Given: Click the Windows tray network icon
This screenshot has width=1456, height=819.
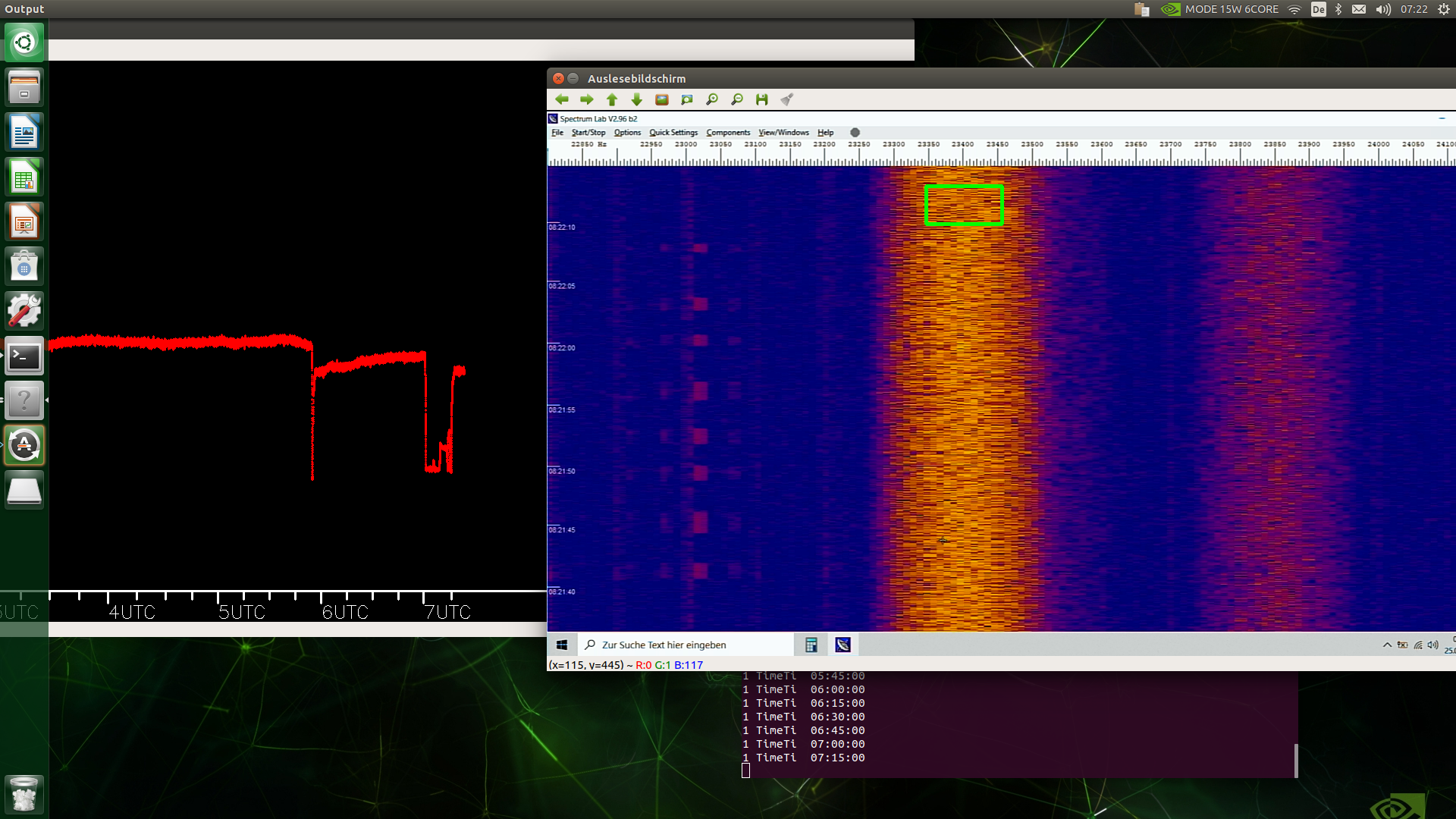Looking at the screenshot, I should point(1417,645).
